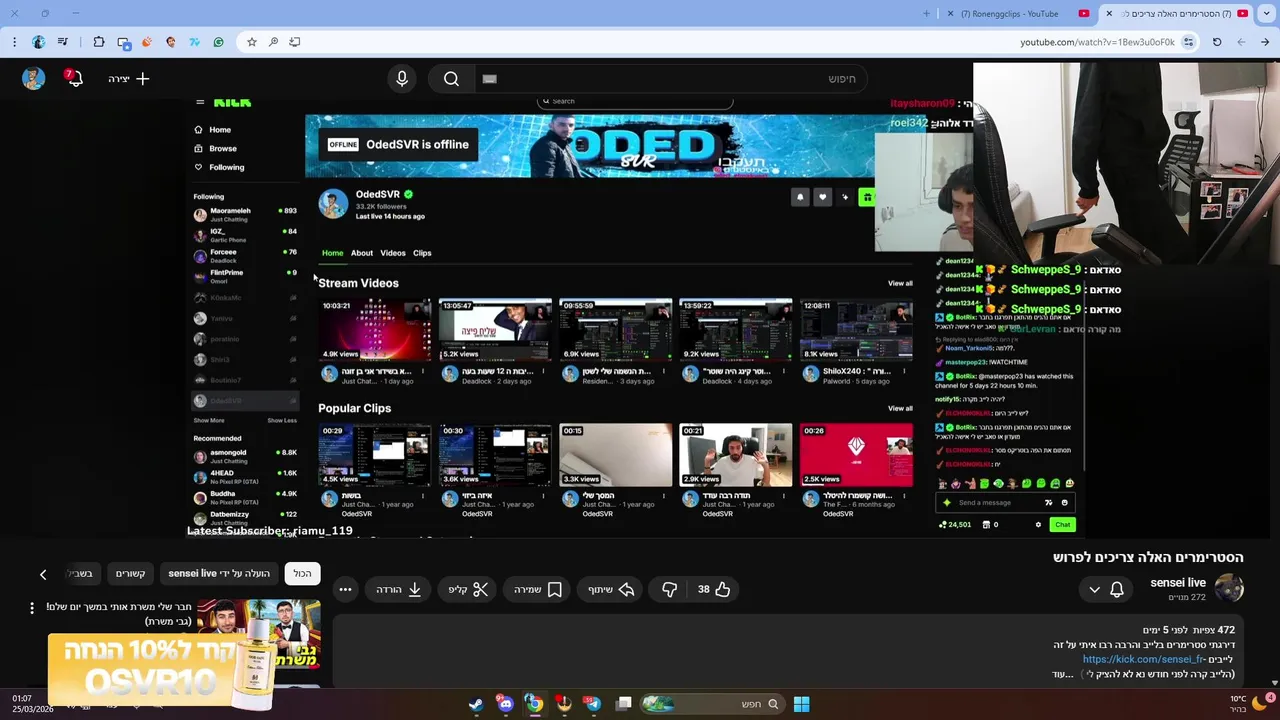Viewport: 1280px width, 720px height.
Task: Start voice search with the microphone
Action: click(402, 79)
